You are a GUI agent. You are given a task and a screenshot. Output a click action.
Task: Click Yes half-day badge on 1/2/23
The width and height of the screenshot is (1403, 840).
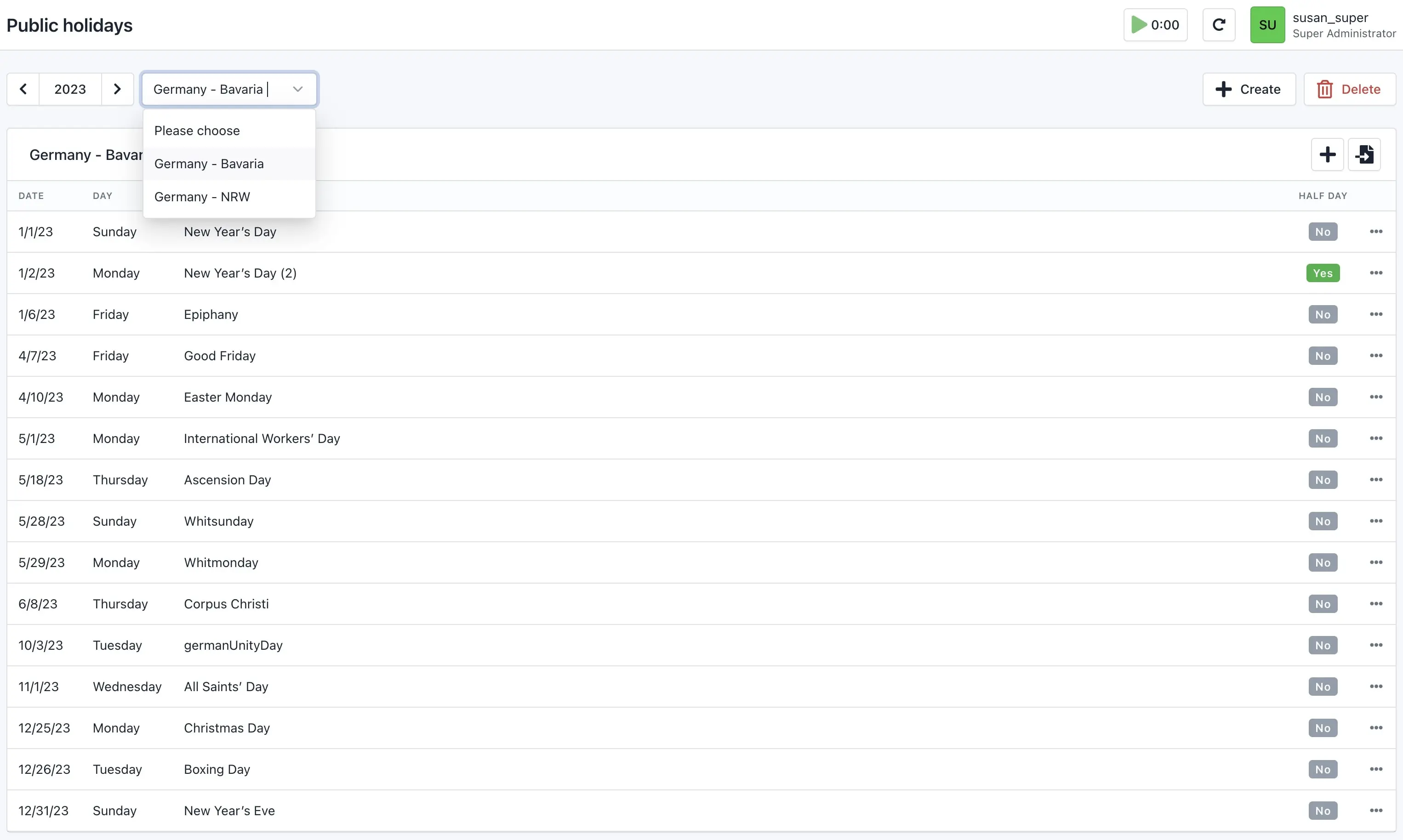[x=1323, y=273]
